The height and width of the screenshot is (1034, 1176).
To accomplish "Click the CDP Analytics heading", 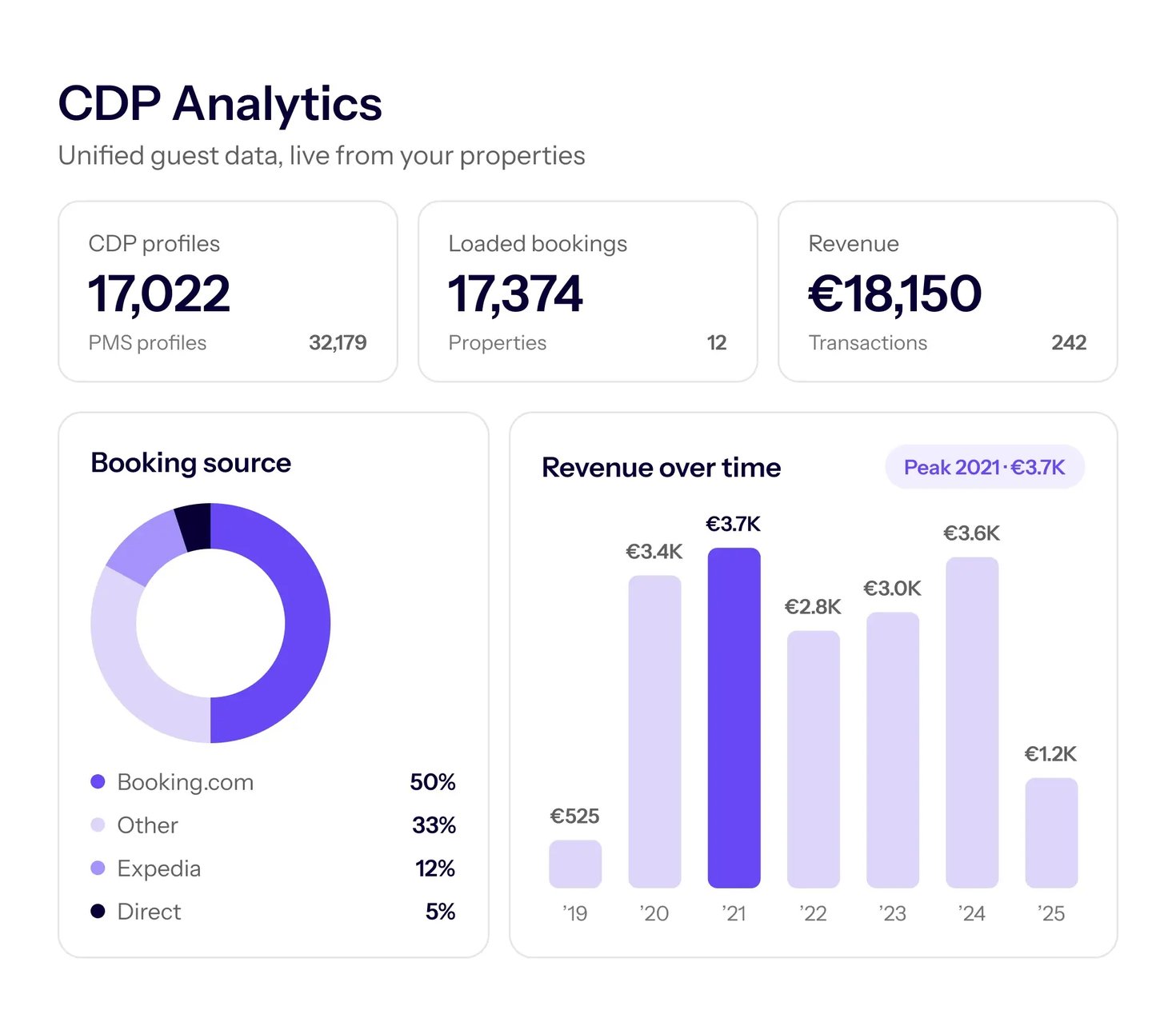I will tap(220, 104).
